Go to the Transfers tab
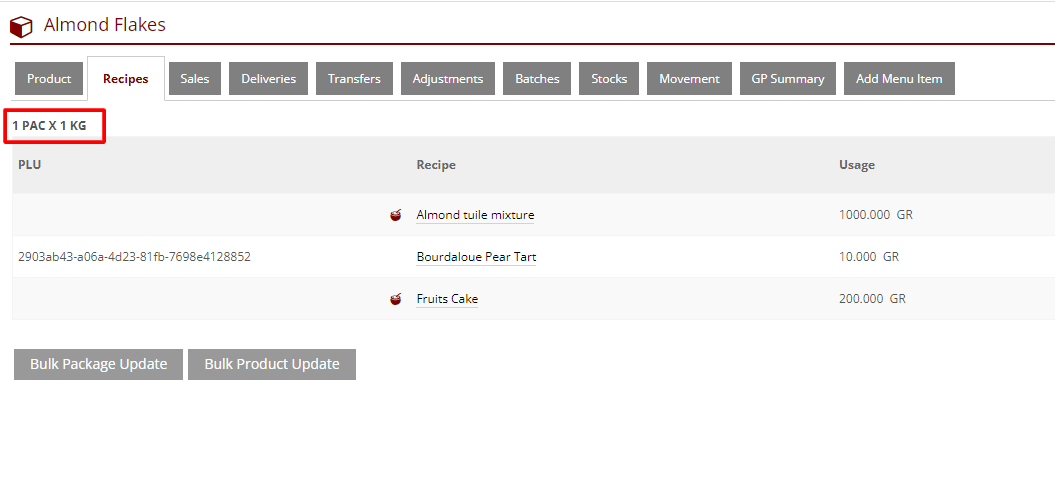Viewport: 1055px width, 480px height. pyautogui.click(x=354, y=79)
